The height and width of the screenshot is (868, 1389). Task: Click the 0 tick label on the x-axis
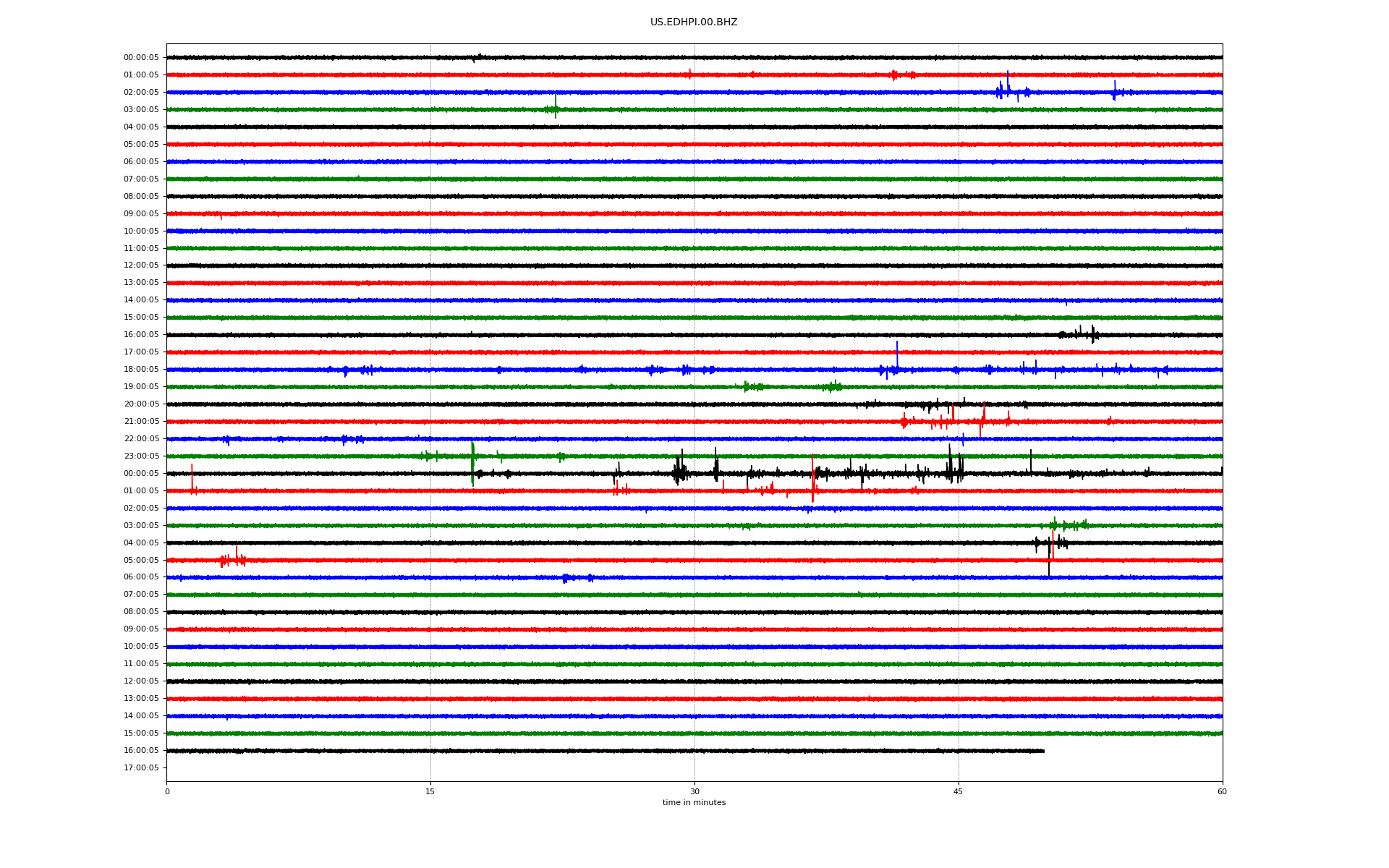[167, 792]
